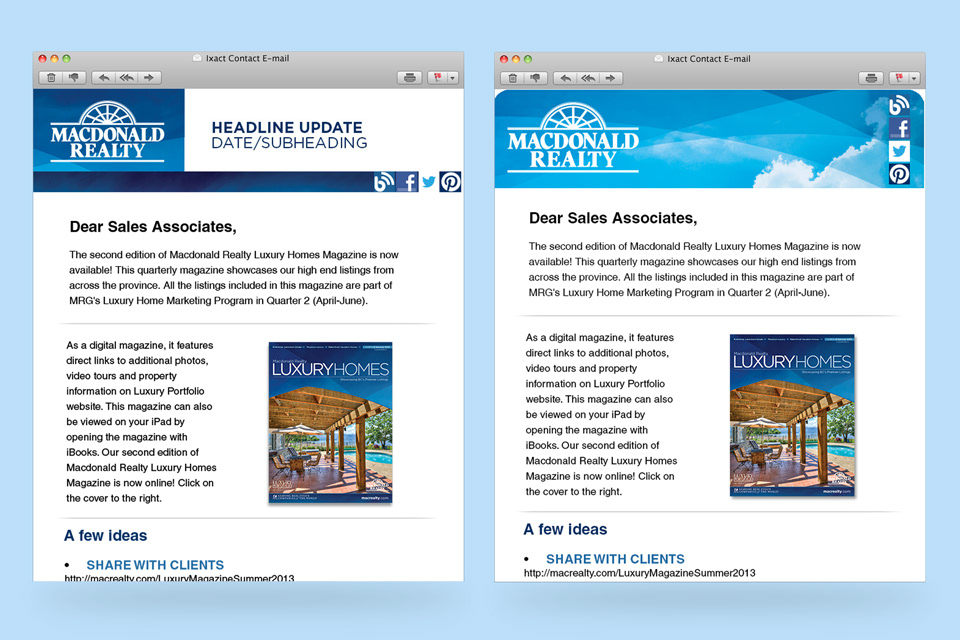This screenshot has height=640, width=960.
Task: Open the Facebook icon in right email banner
Action: coord(899,128)
